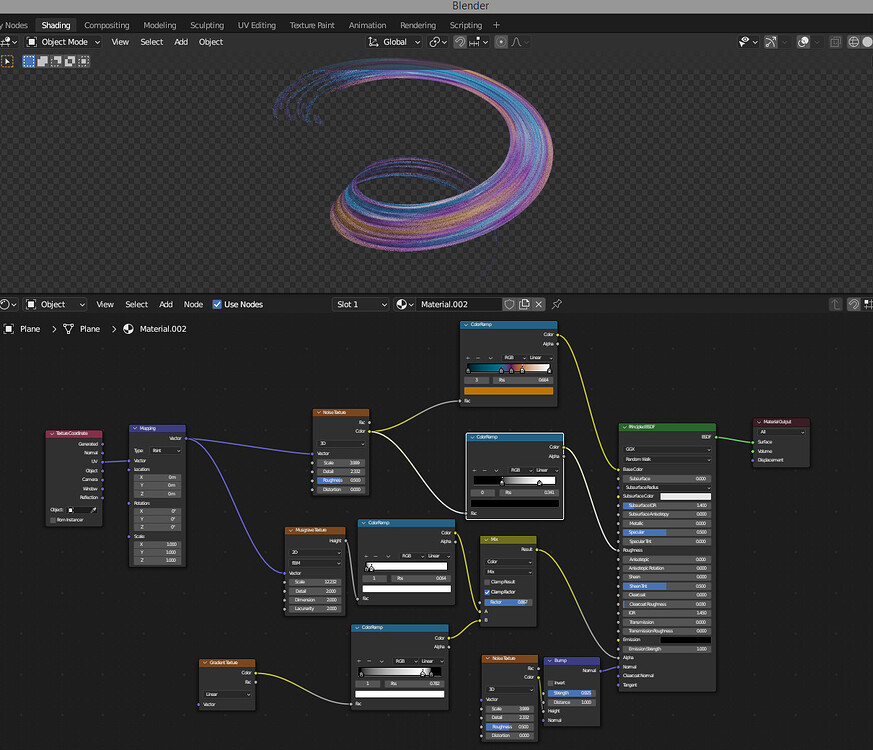Click the pivot point link icon
Image resolution: width=873 pixels, height=750 pixels.
(x=435, y=42)
